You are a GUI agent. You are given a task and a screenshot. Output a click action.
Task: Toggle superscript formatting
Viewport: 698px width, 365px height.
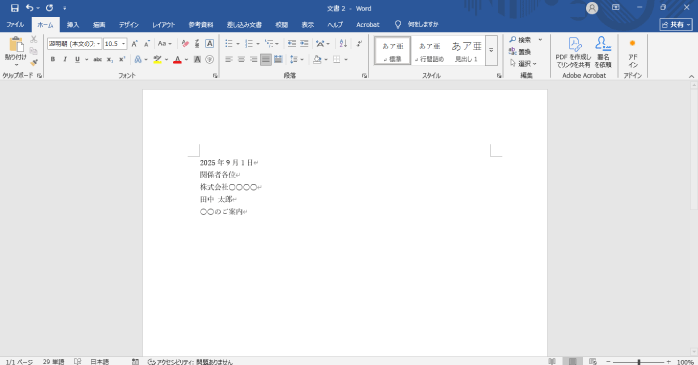(122, 59)
